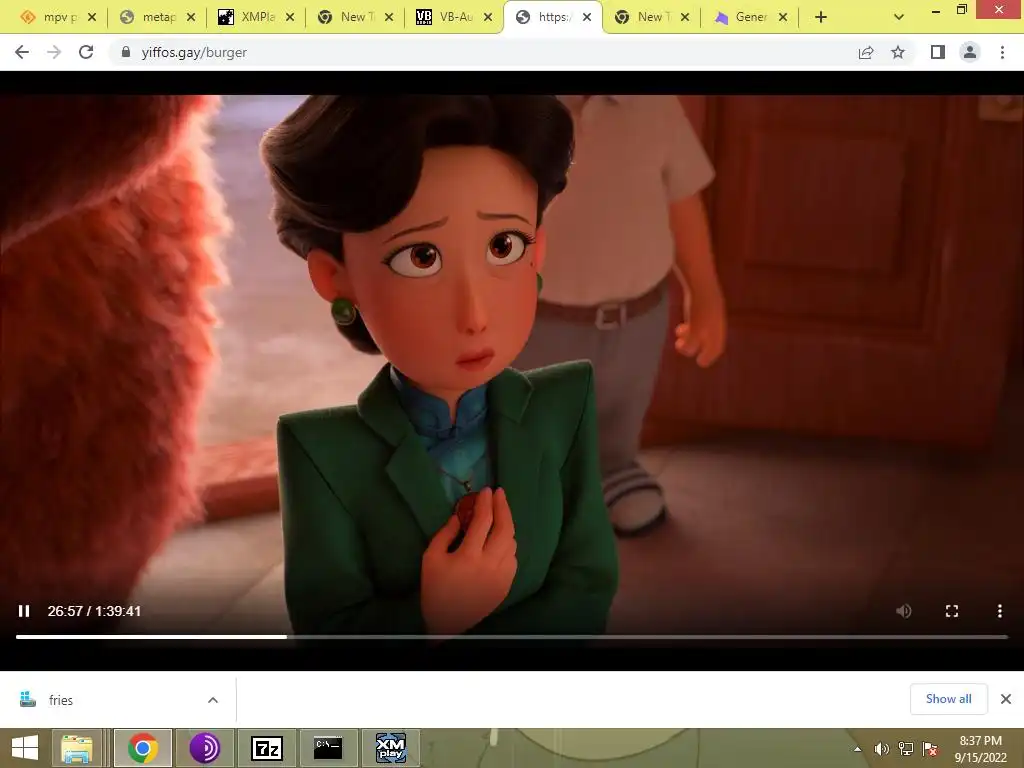Pause the video playback
This screenshot has width=1024, height=768.
point(24,611)
